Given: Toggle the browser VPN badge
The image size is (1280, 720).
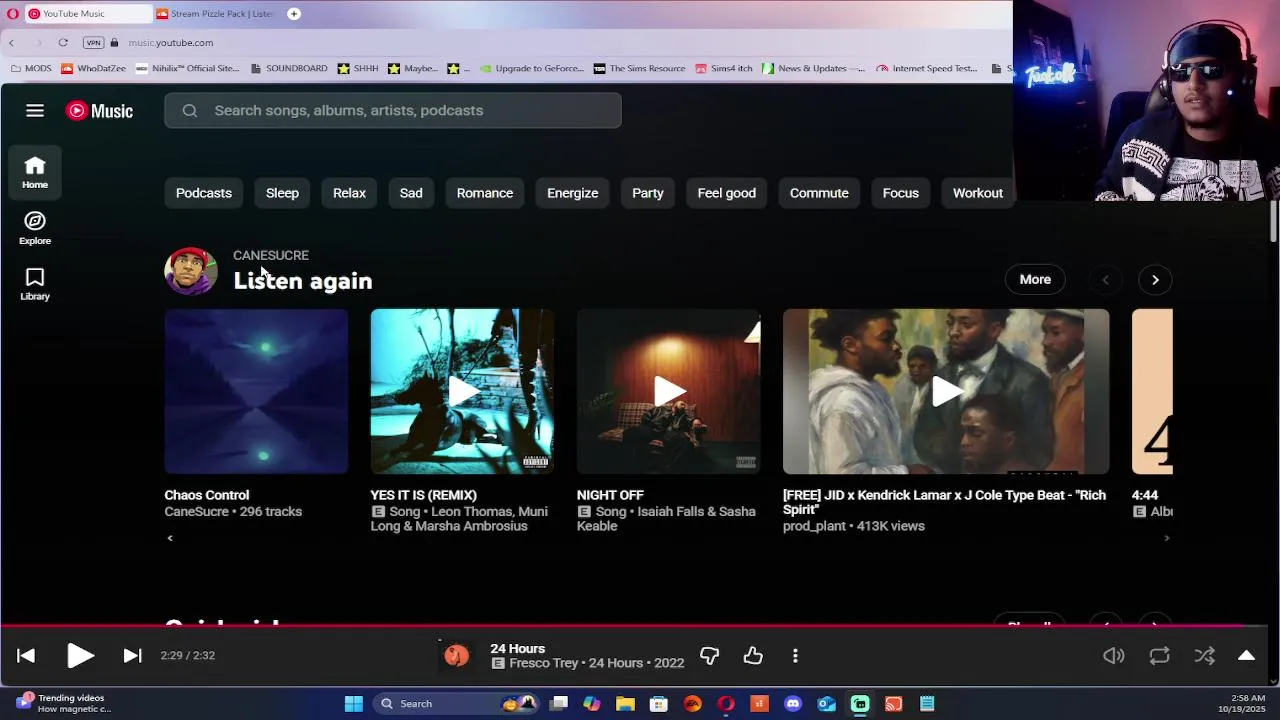Looking at the screenshot, I should [x=93, y=43].
